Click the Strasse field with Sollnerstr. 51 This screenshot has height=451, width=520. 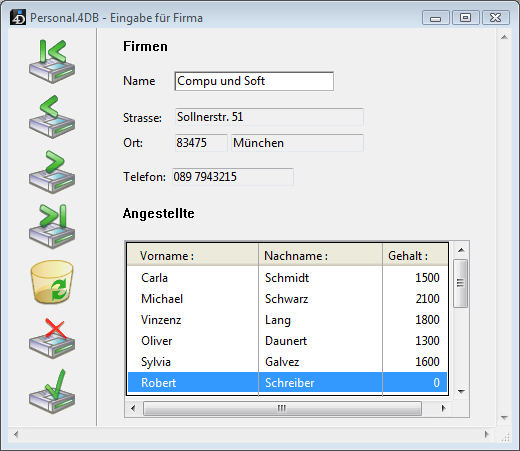tap(269, 117)
